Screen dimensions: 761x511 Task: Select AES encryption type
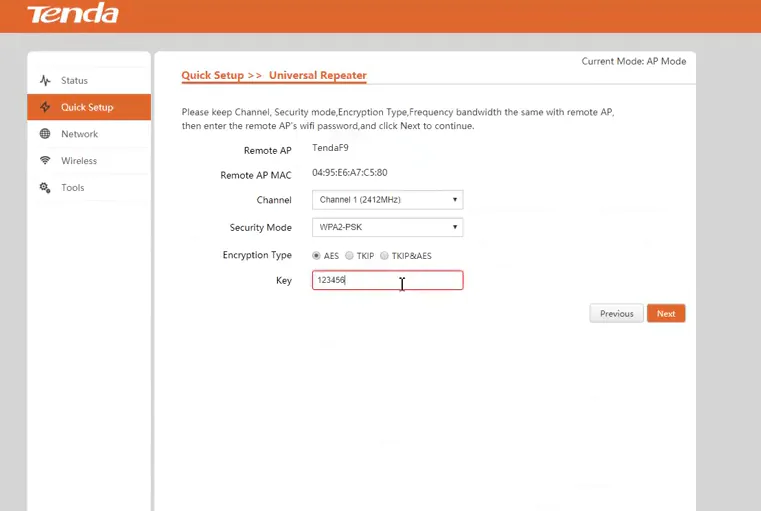coord(317,256)
